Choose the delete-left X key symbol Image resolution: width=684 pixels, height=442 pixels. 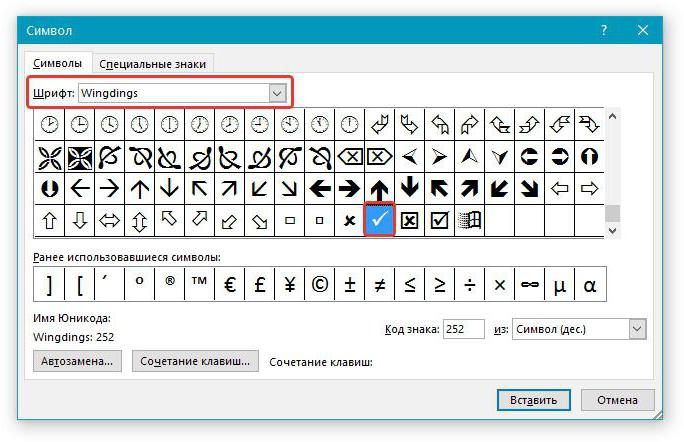pyautogui.click(x=349, y=157)
